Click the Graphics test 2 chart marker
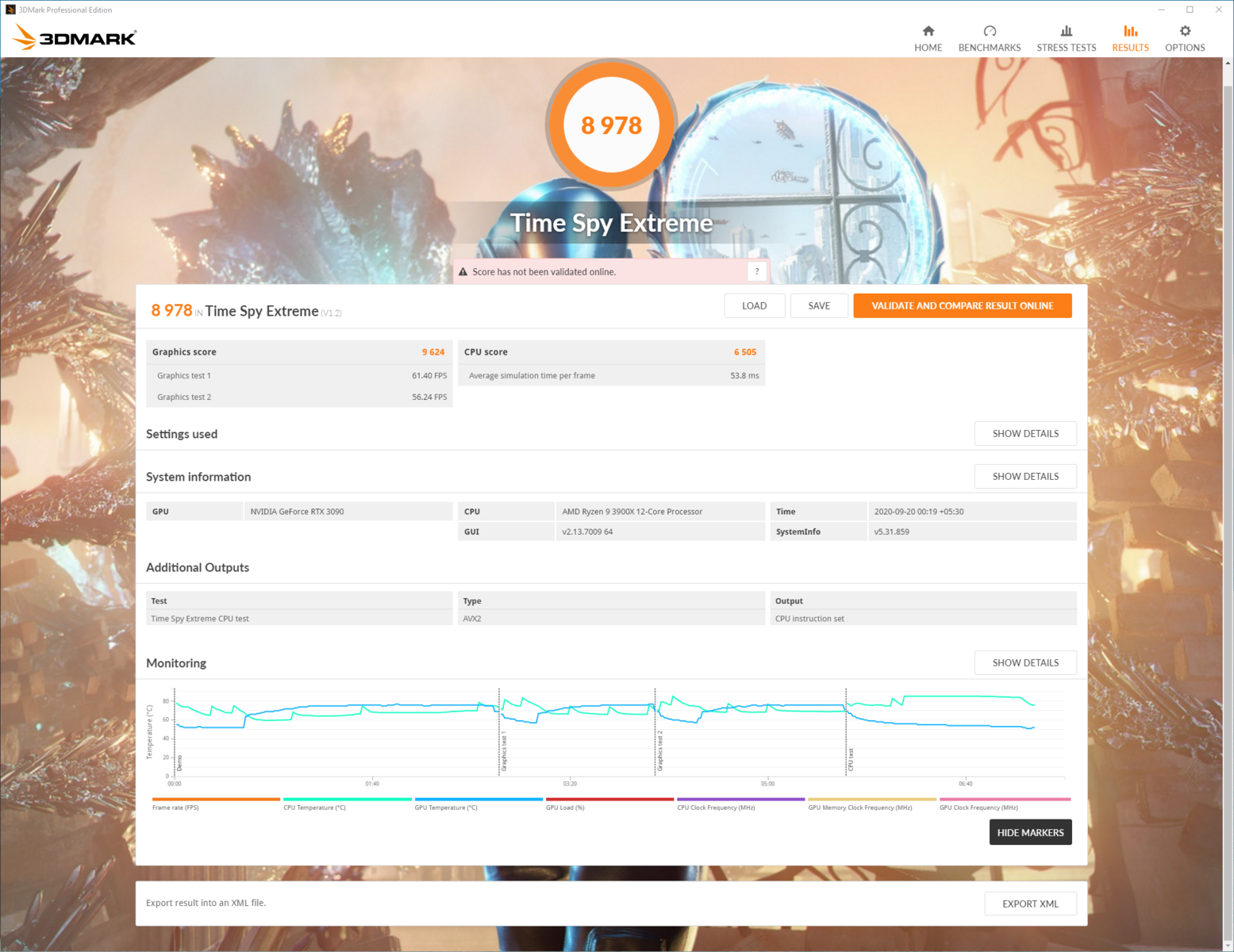The width and height of the screenshot is (1234, 952). 660,751
